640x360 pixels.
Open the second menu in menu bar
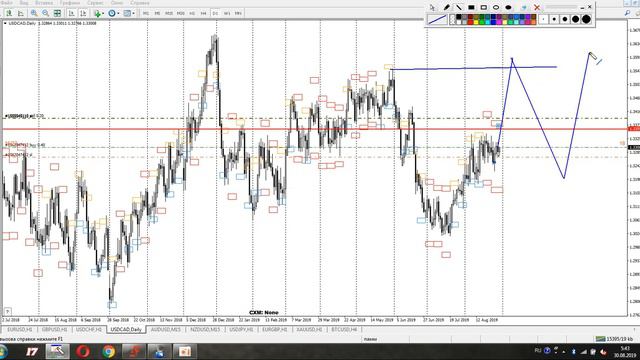[24, 3]
